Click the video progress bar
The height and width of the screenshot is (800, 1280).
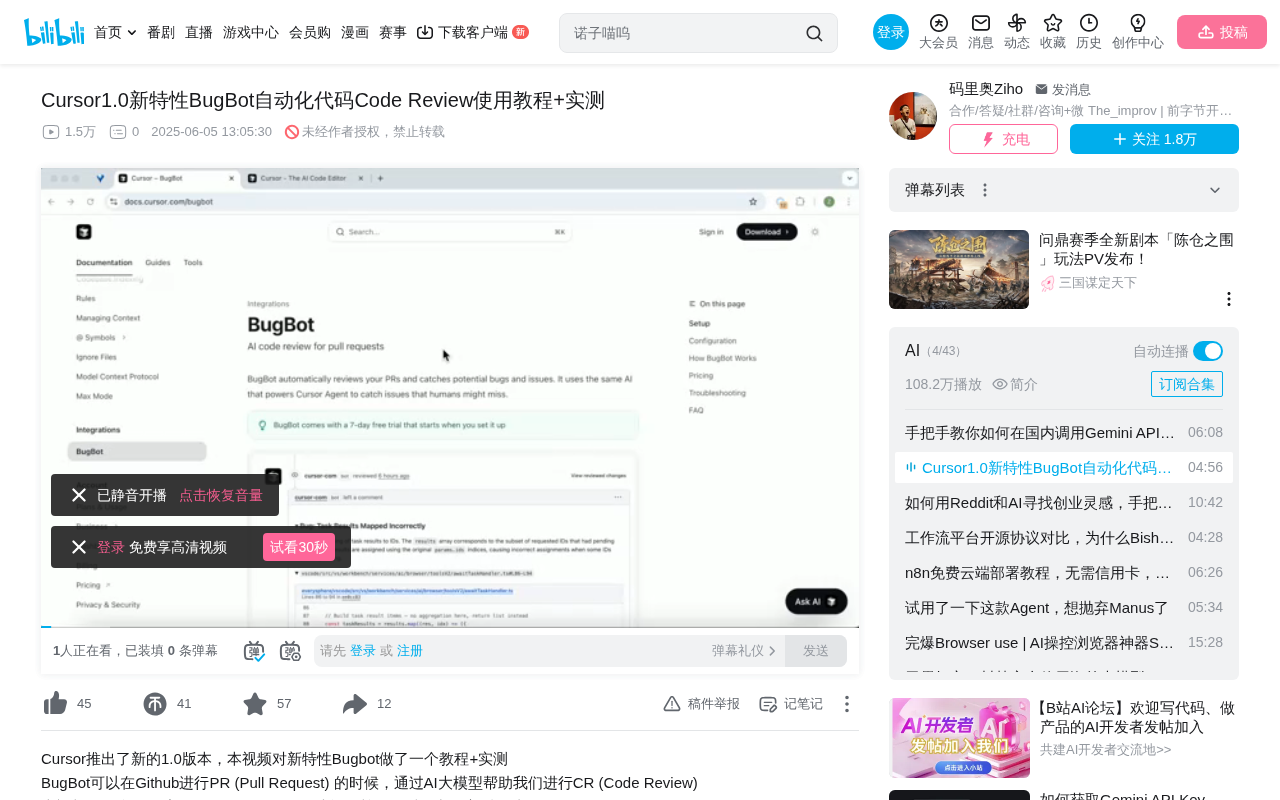click(x=450, y=626)
